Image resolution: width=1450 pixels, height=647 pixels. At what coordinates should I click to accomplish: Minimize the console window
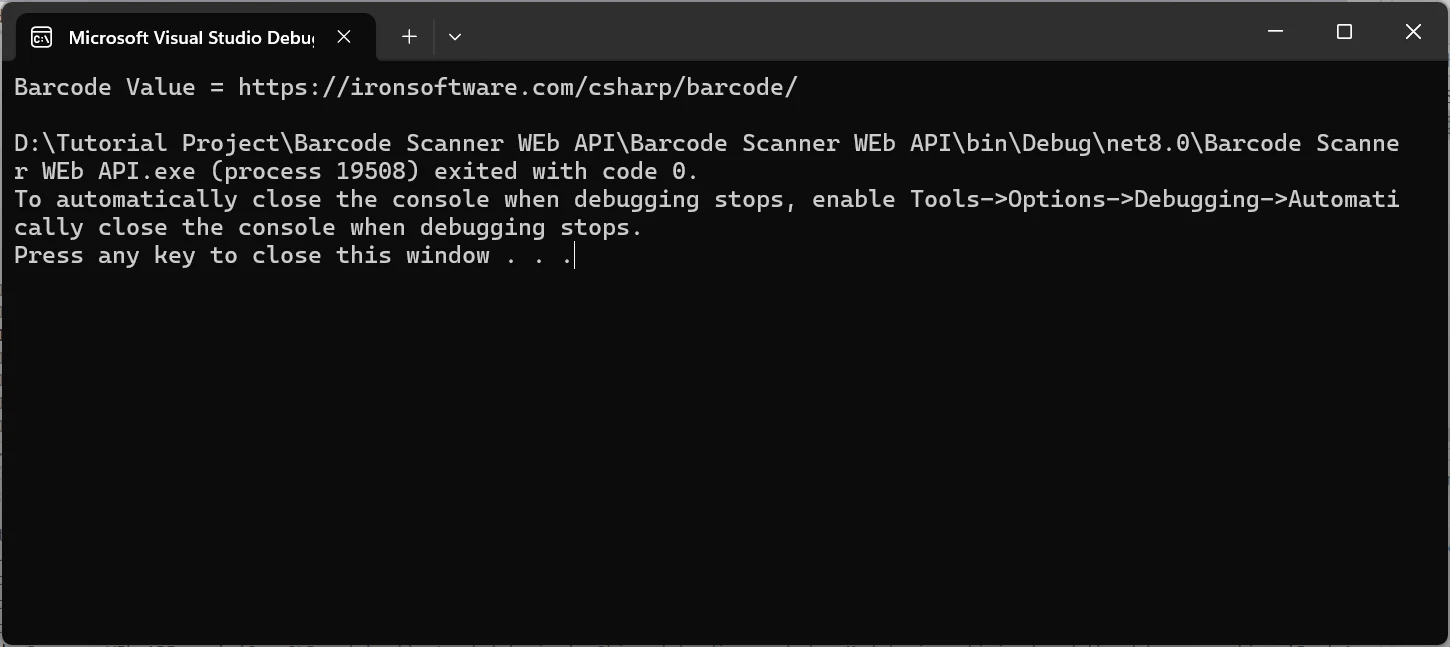1275,32
